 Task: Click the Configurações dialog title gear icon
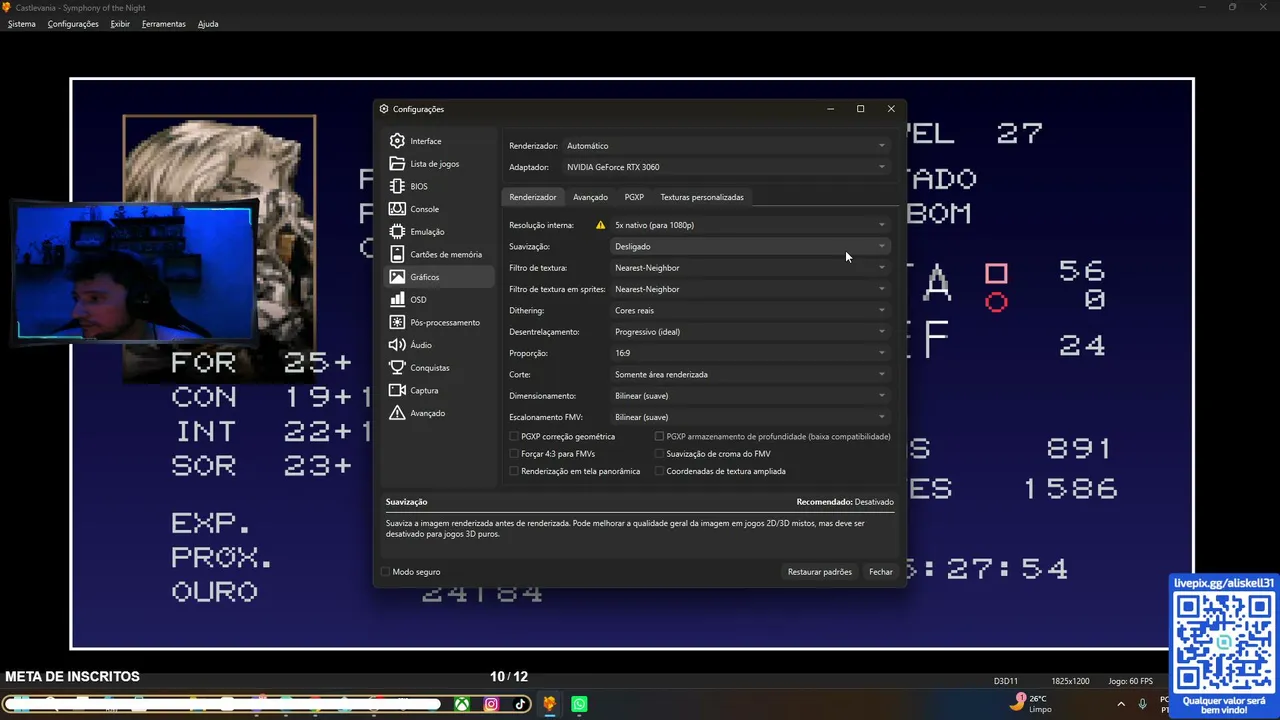coord(384,109)
